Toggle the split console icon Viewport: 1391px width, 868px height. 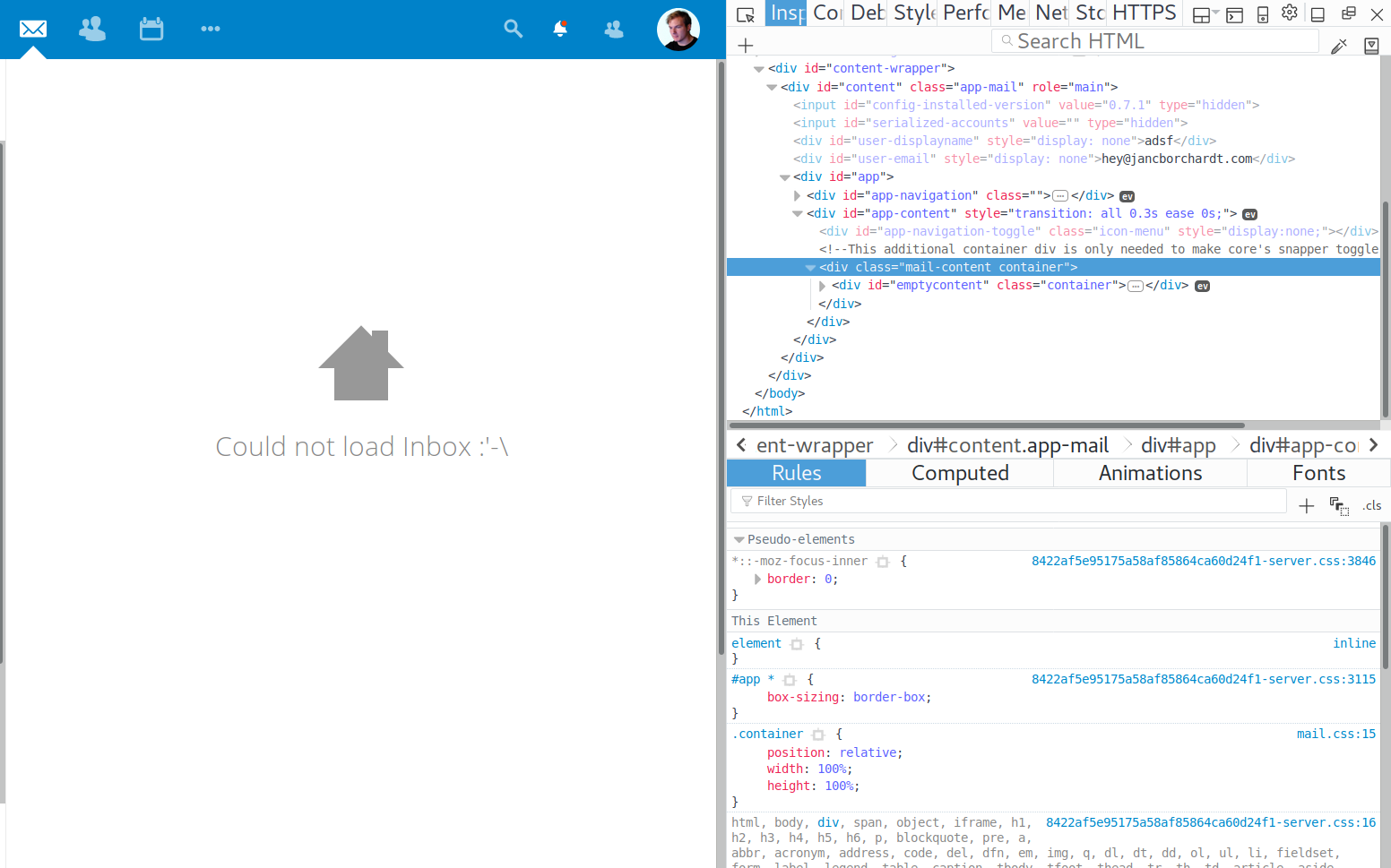[x=1234, y=14]
